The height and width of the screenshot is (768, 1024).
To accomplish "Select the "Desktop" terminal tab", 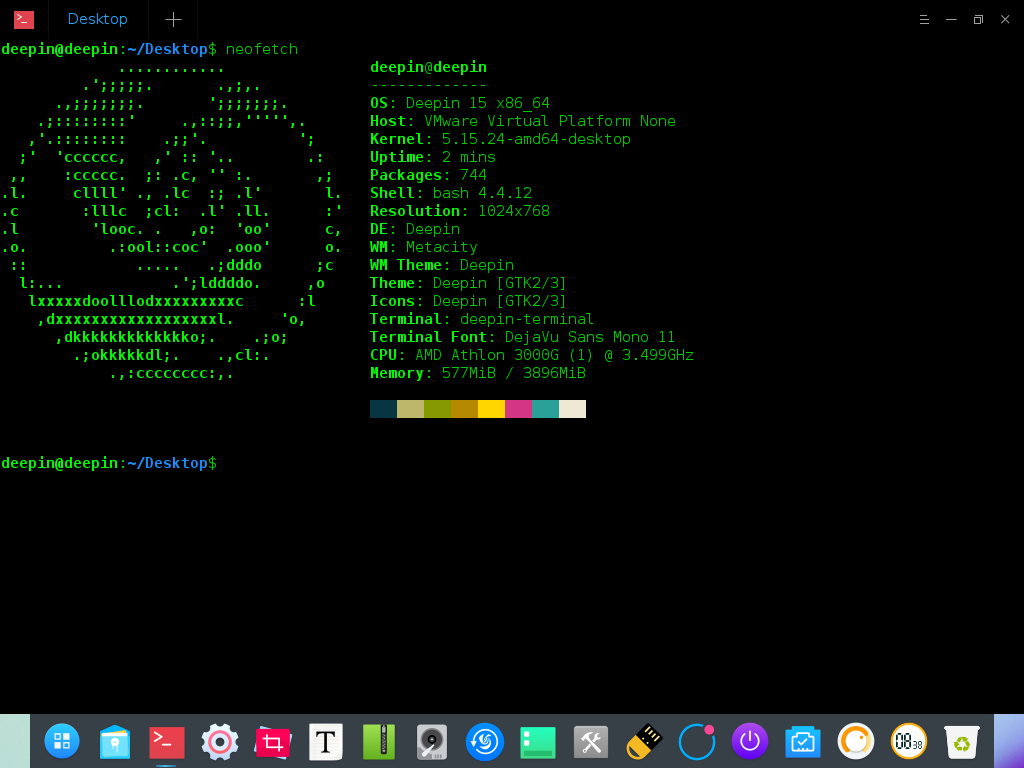I will coord(98,19).
